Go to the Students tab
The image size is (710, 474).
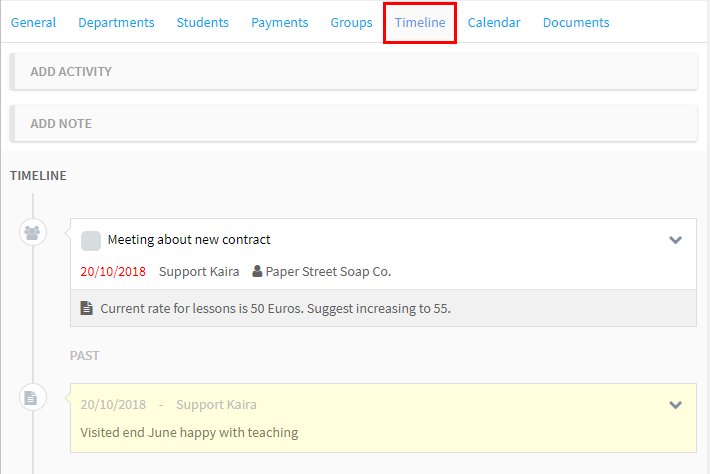[x=202, y=23]
